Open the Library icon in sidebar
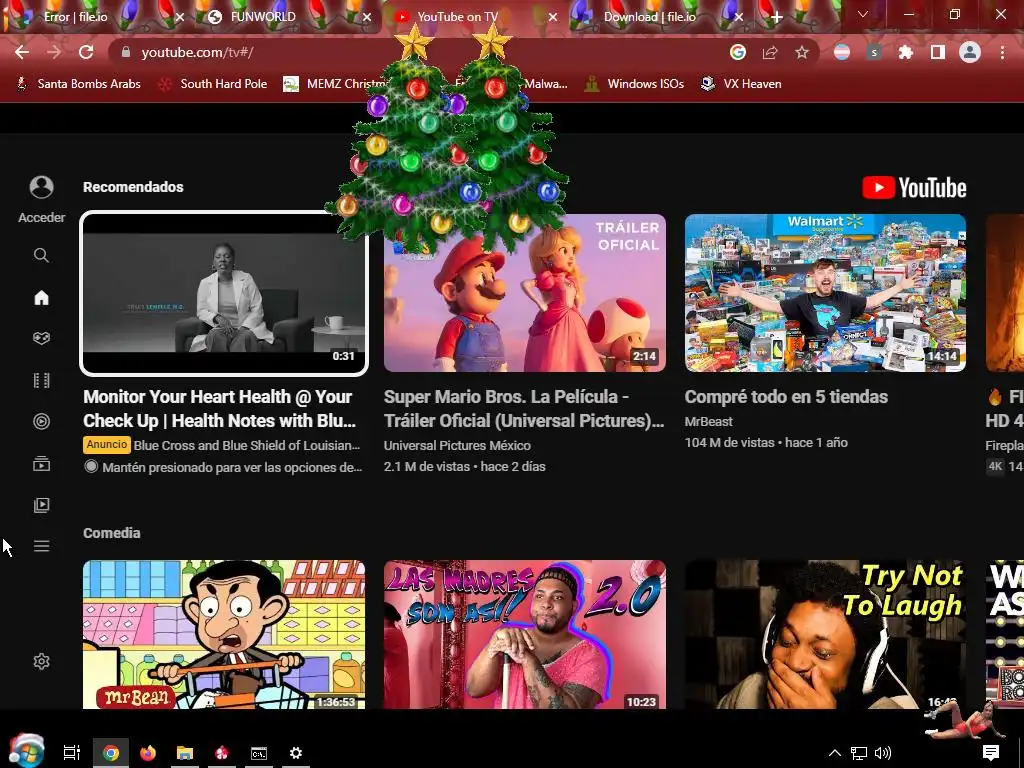The height and width of the screenshot is (768, 1024). [x=41, y=505]
